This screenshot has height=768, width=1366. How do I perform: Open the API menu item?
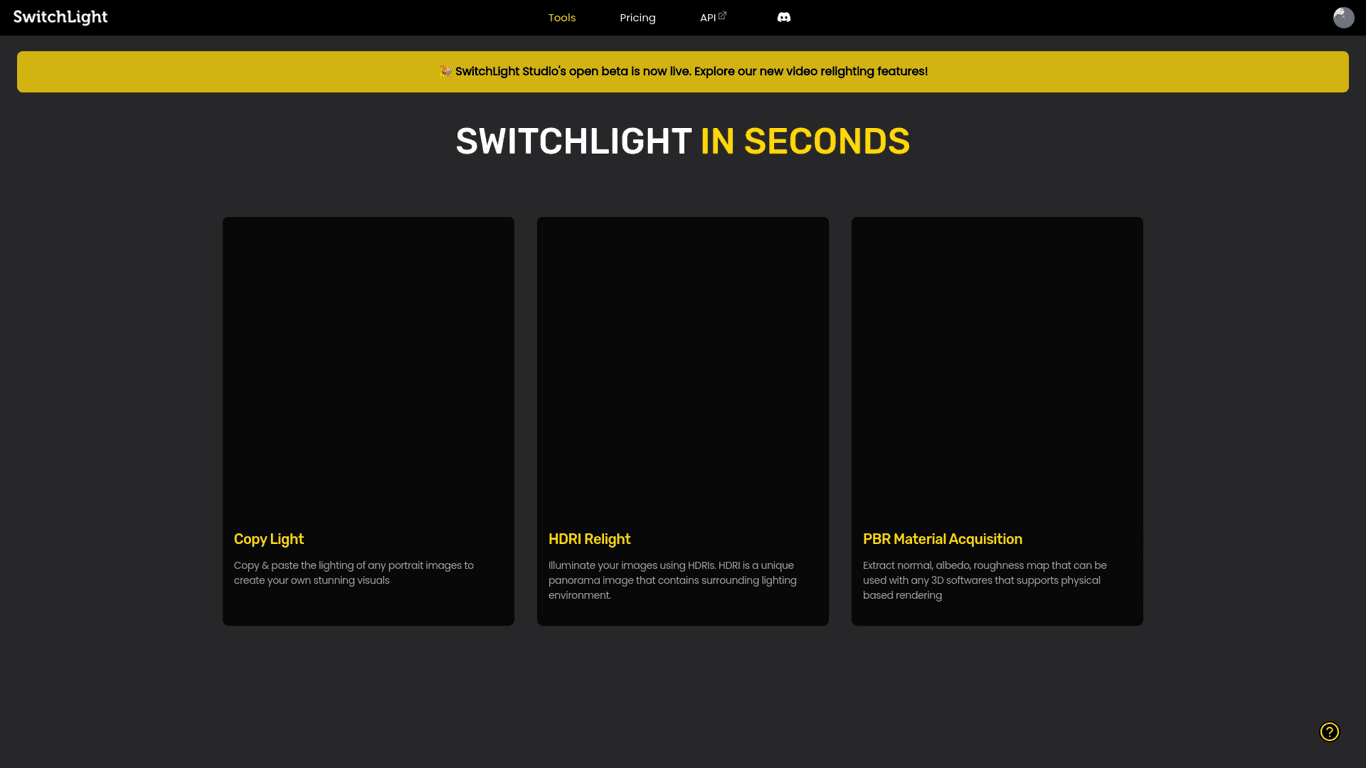click(710, 17)
